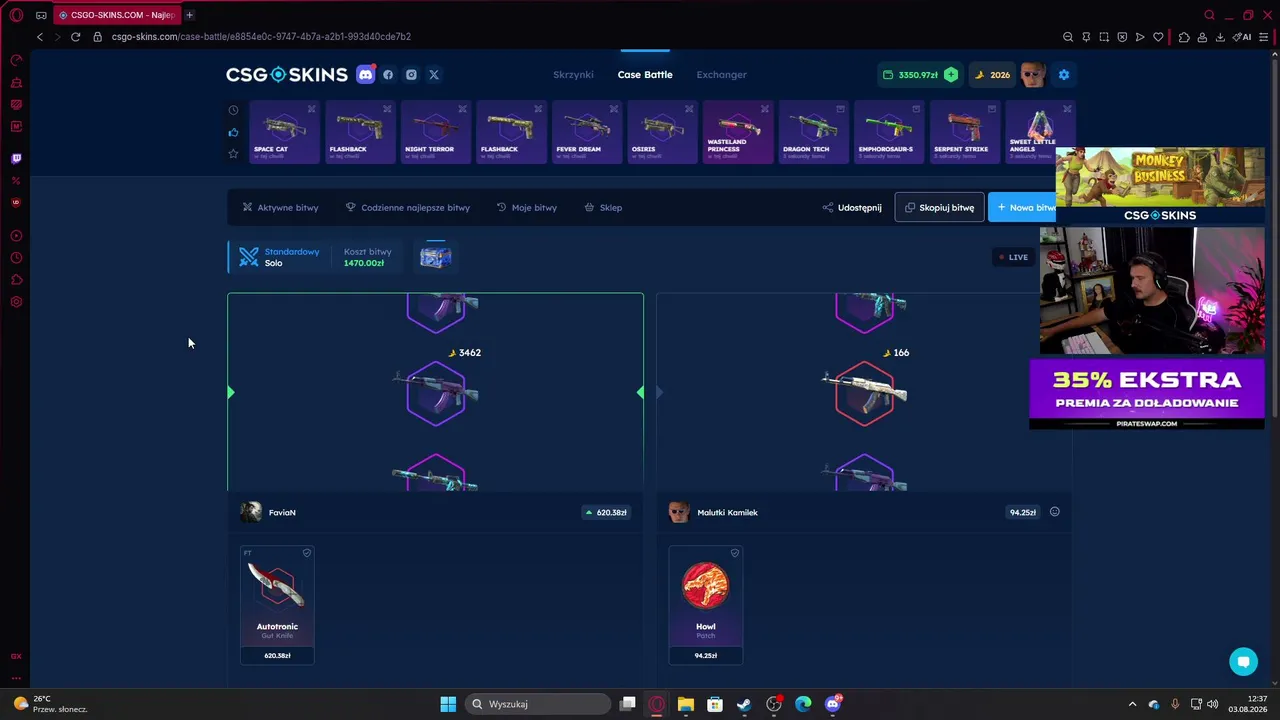Click the 2026 coins counter

[x=993, y=74]
